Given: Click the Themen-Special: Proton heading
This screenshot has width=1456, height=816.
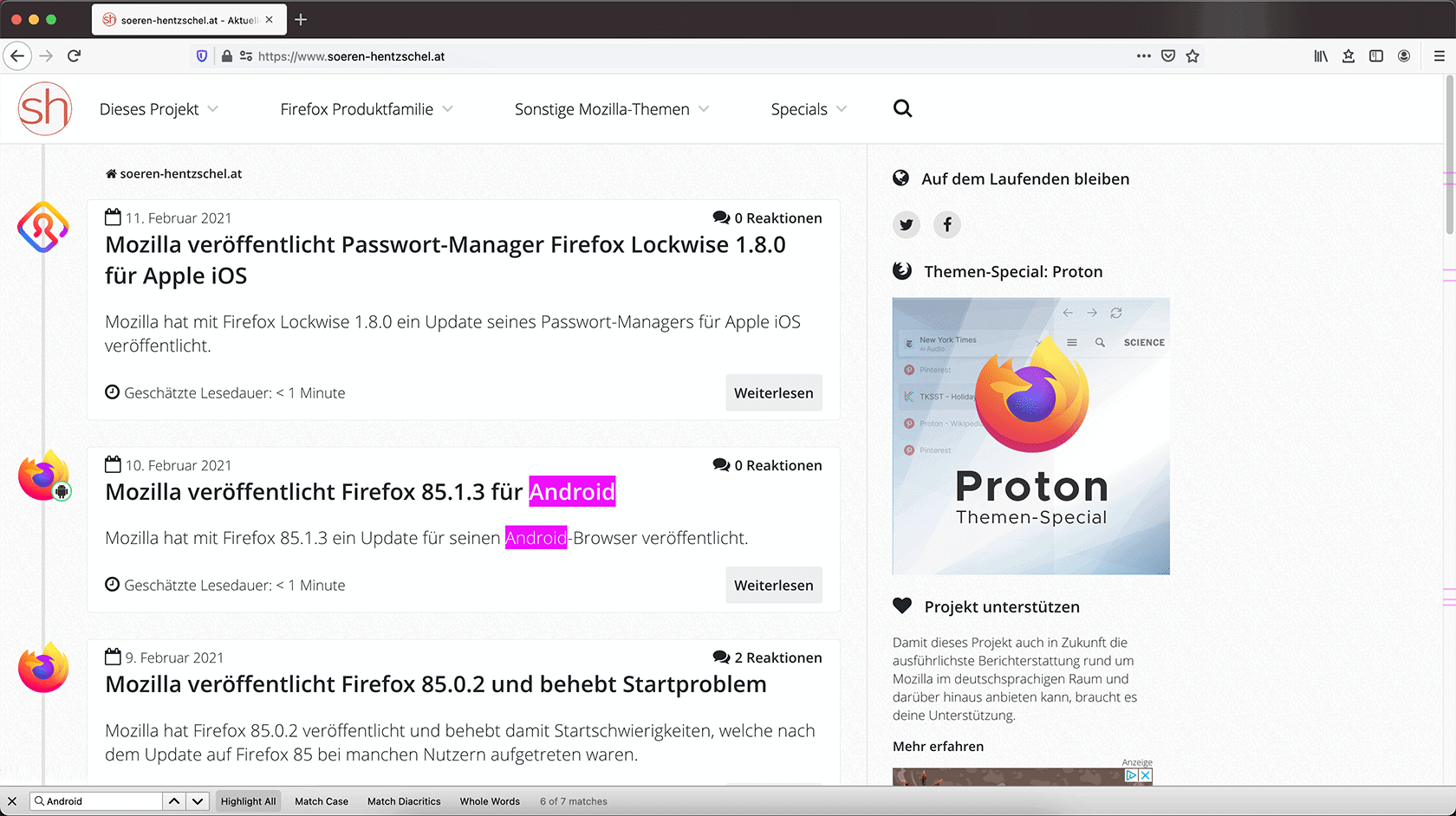Looking at the screenshot, I should (x=1013, y=272).
